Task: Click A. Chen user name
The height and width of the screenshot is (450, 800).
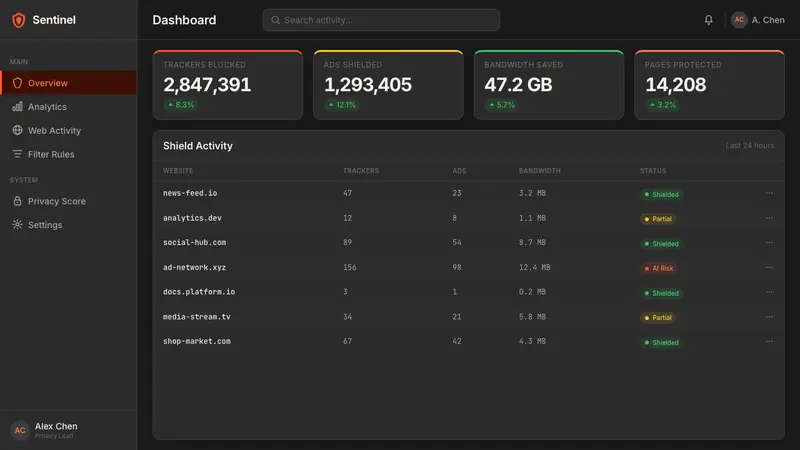Action: pos(768,20)
